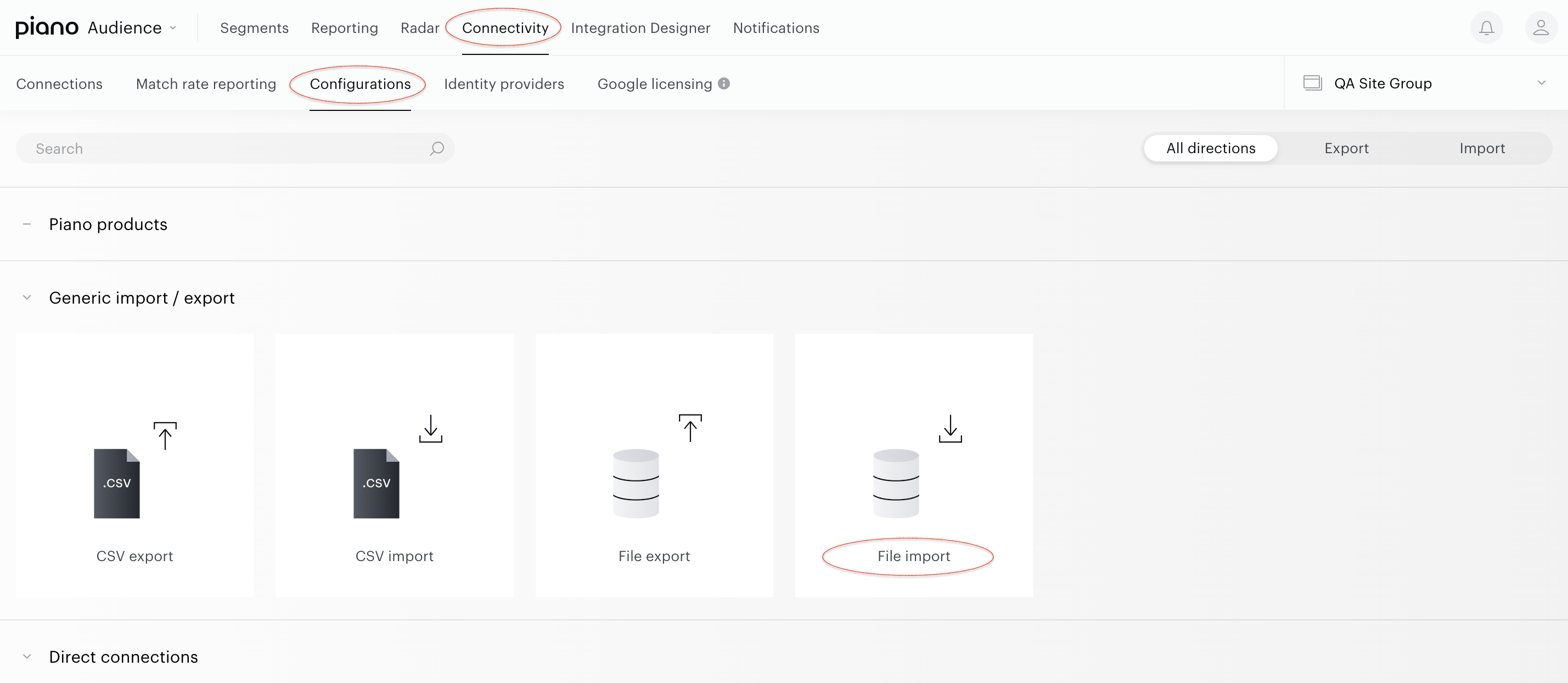Image resolution: width=1568 pixels, height=683 pixels.
Task: Open the Match rate reporting tab
Action: pos(206,84)
